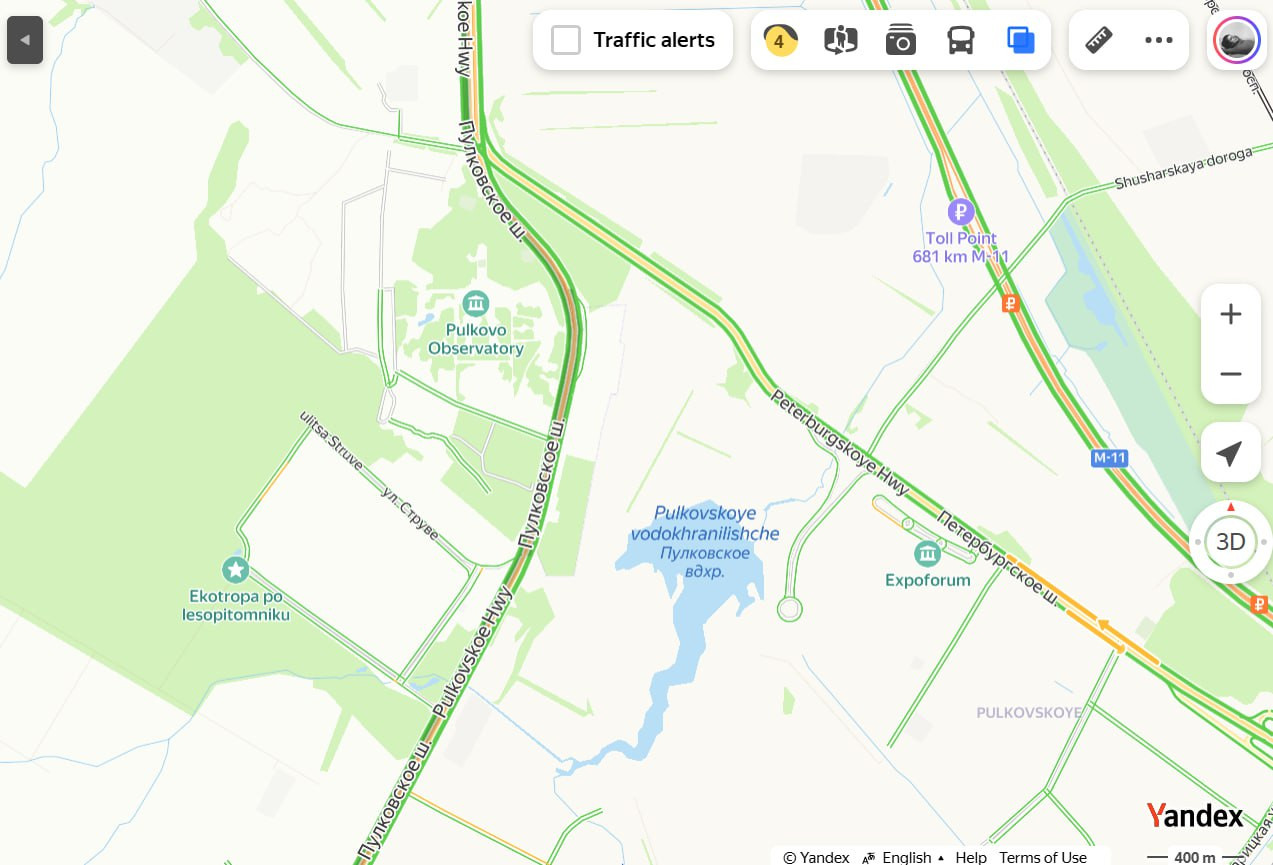Locate me with the arrow icon
Screen dimensions: 1273x865
point(1231,453)
